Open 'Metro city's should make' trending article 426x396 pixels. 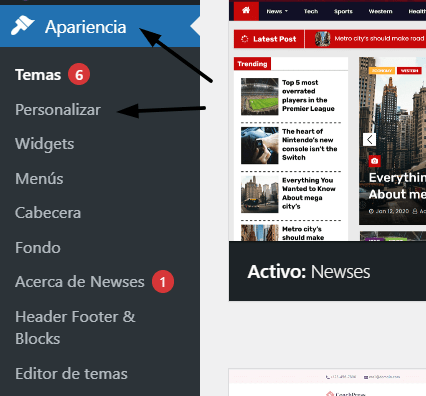click(303, 233)
